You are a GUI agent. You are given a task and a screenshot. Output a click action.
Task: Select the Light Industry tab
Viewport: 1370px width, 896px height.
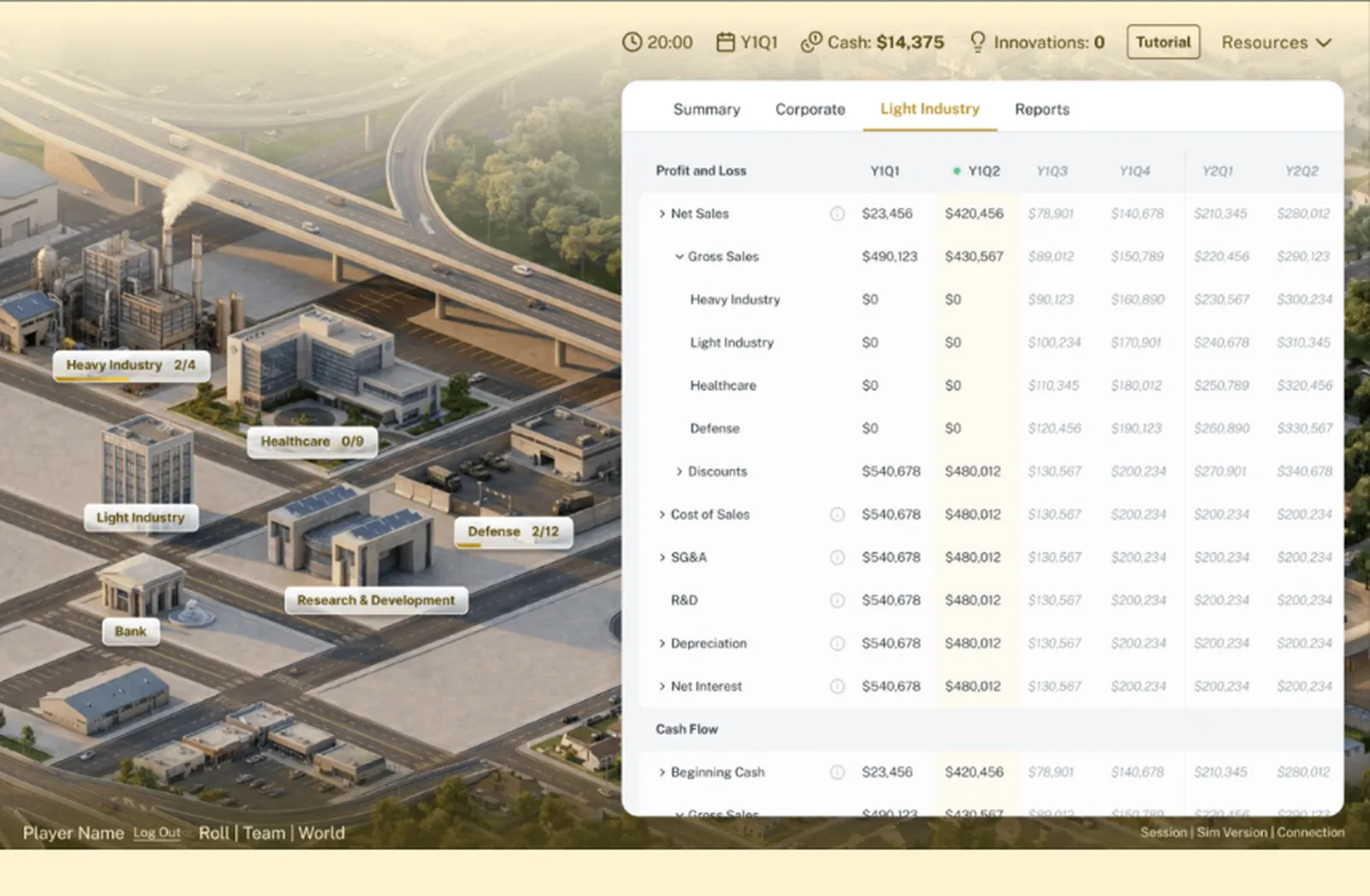click(x=930, y=109)
